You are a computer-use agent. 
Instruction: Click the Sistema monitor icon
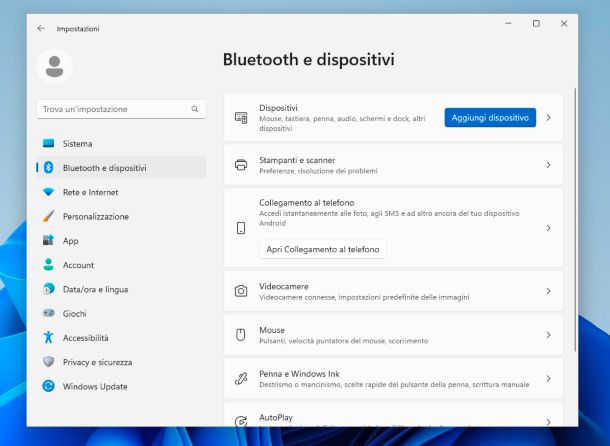(48, 143)
